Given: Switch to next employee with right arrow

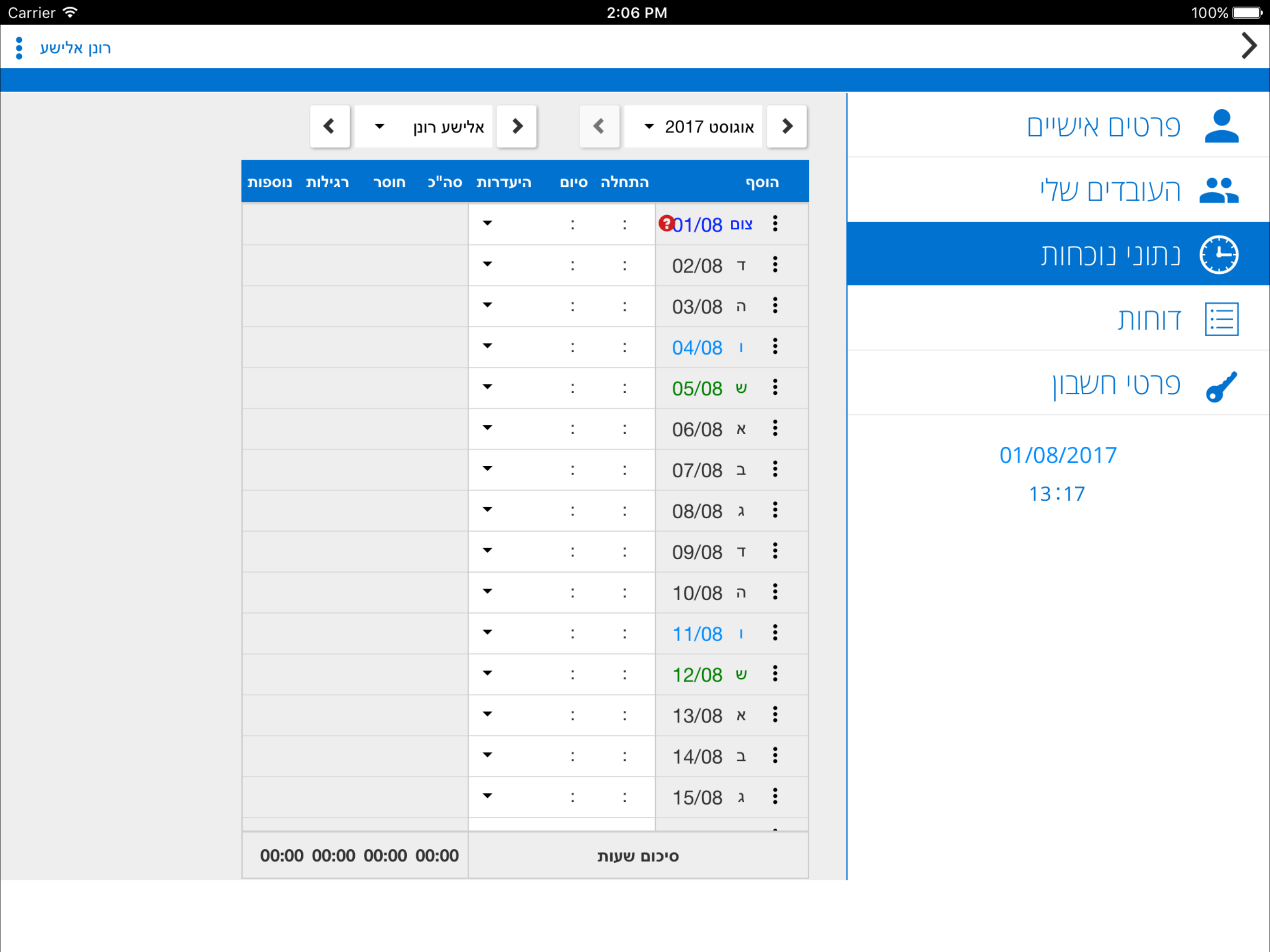Looking at the screenshot, I should (x=516, y=126).
